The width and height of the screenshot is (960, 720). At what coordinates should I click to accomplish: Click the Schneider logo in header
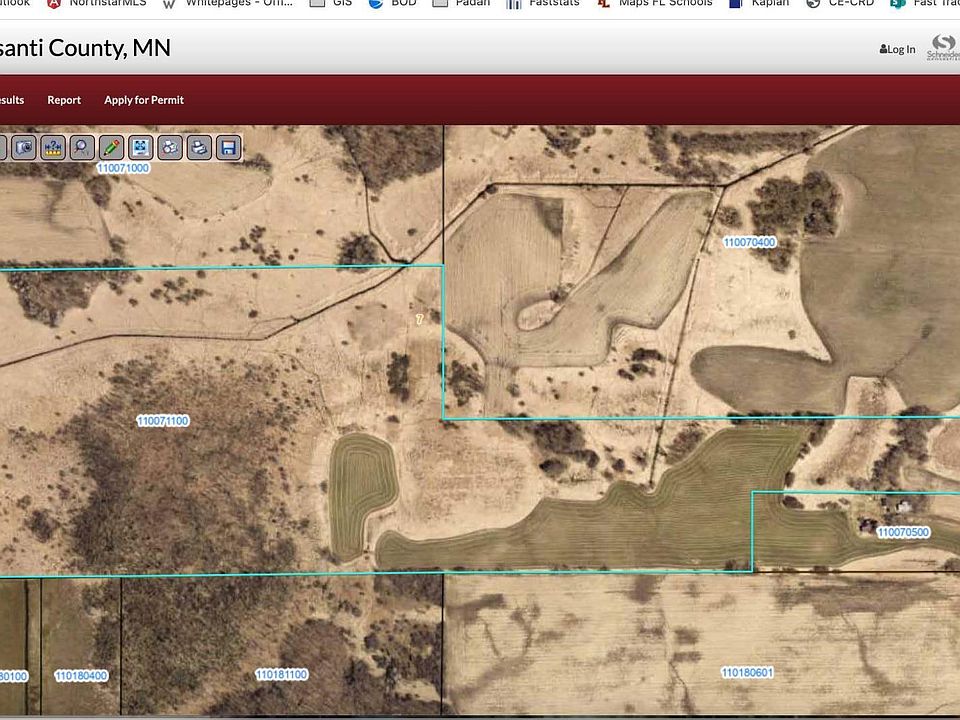(943, 47)
